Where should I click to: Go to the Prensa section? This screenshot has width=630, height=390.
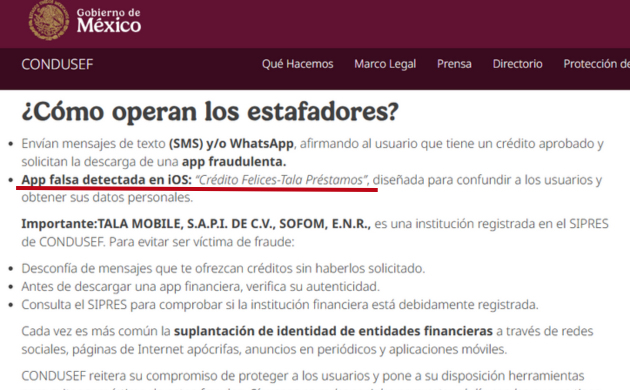coord(454,64)
